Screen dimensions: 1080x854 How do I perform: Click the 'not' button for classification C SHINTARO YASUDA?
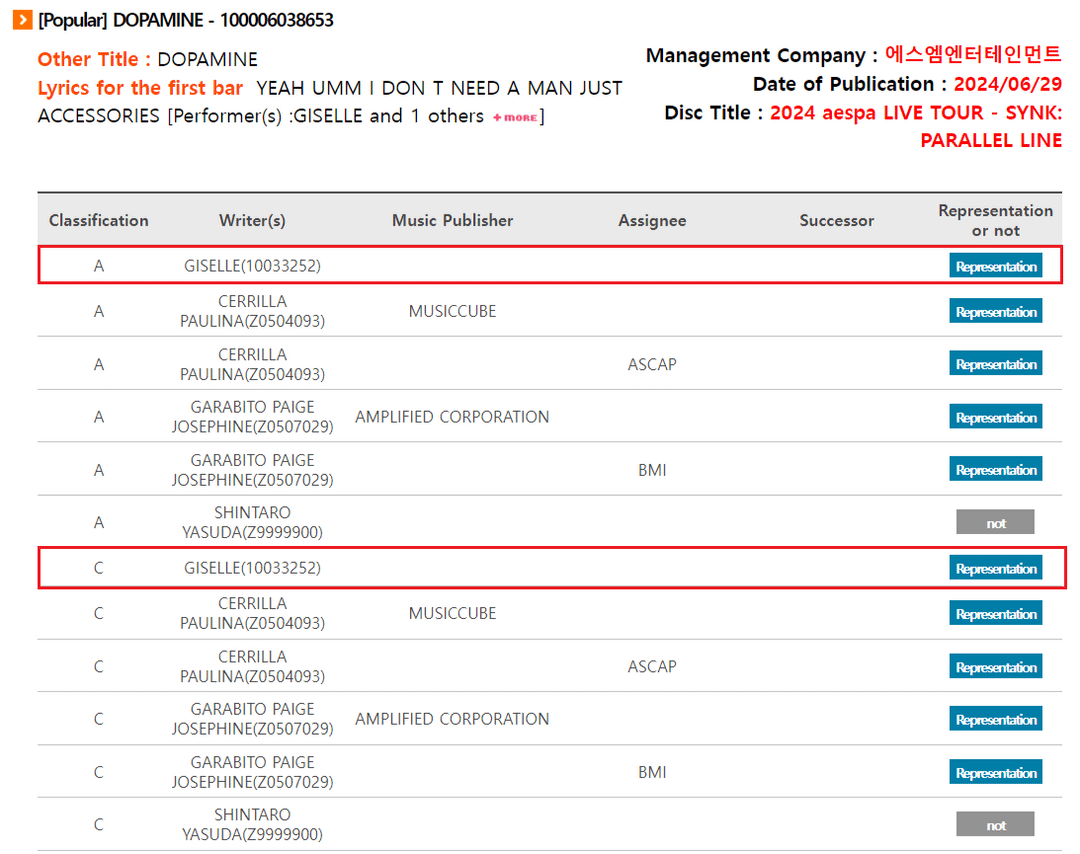tap(995, 825)
